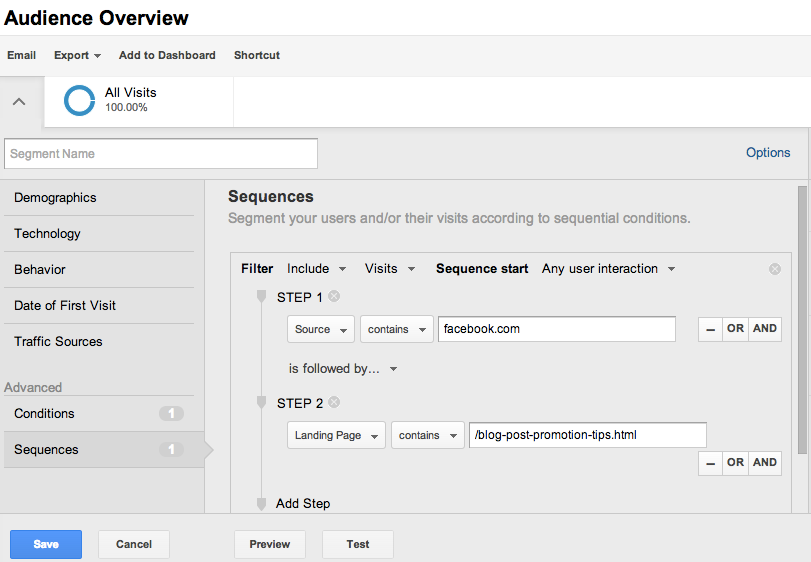Image resolution: width=811 pixels, height=562 pixels.
Task: Click the Step 2 sequence marker
Action: [x=261, y=402]
